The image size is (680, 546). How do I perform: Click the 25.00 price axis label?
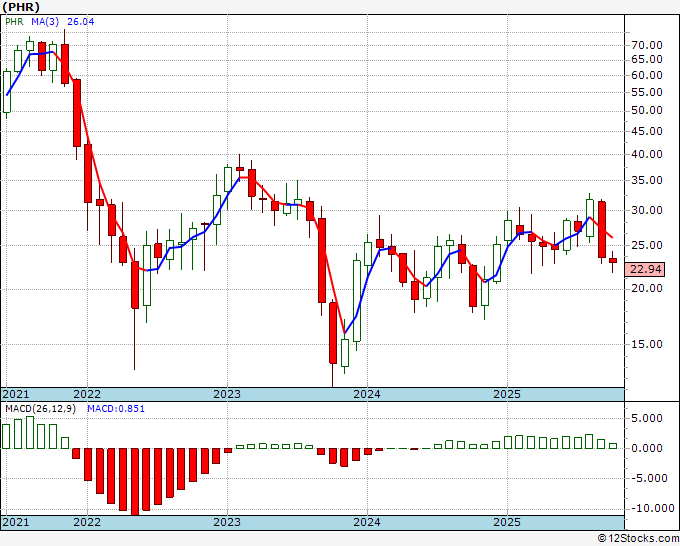pyautogui.click(x=647, y=245)
